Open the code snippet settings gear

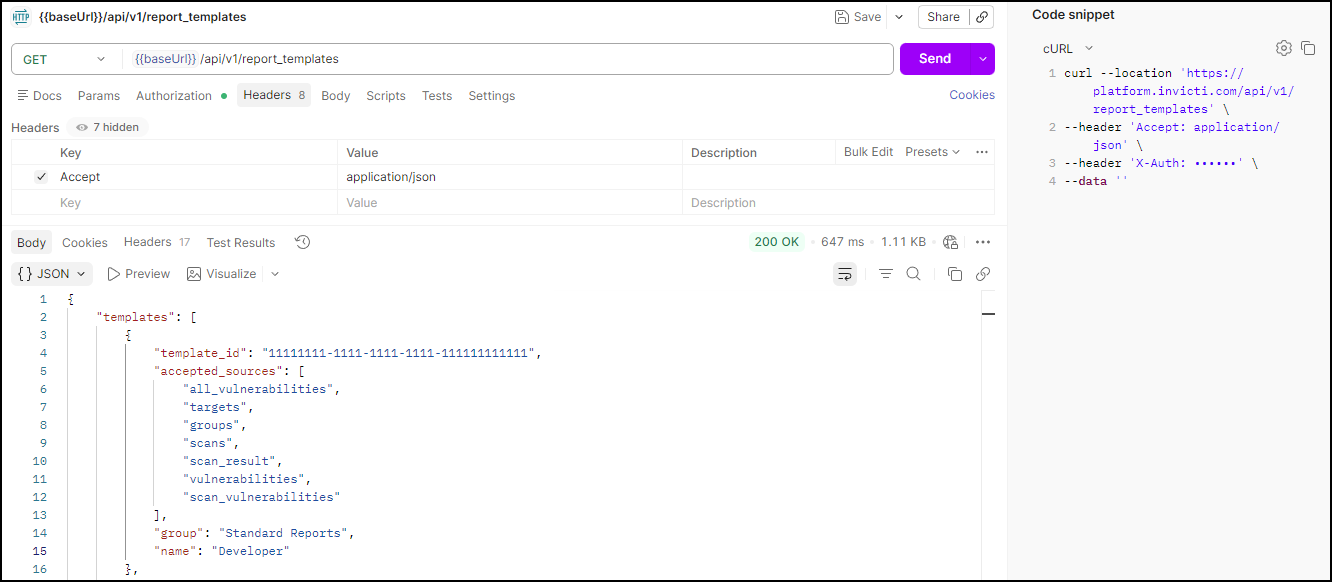[x=1283, y=47]
